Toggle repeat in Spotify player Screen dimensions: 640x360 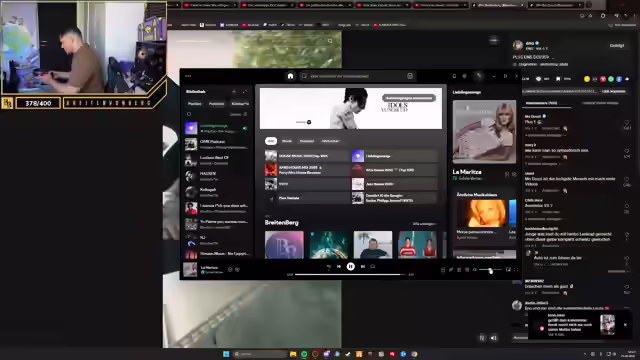point(373,267)
